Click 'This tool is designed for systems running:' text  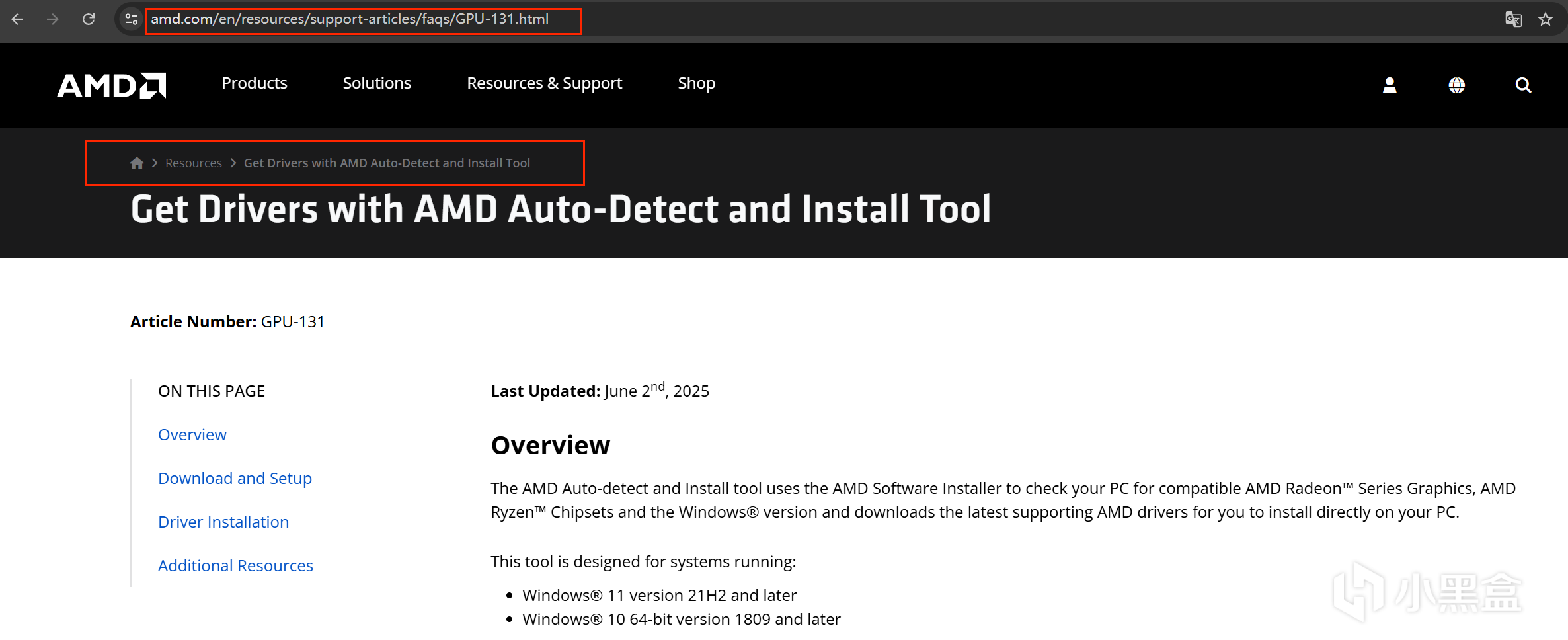pos(643,561)
